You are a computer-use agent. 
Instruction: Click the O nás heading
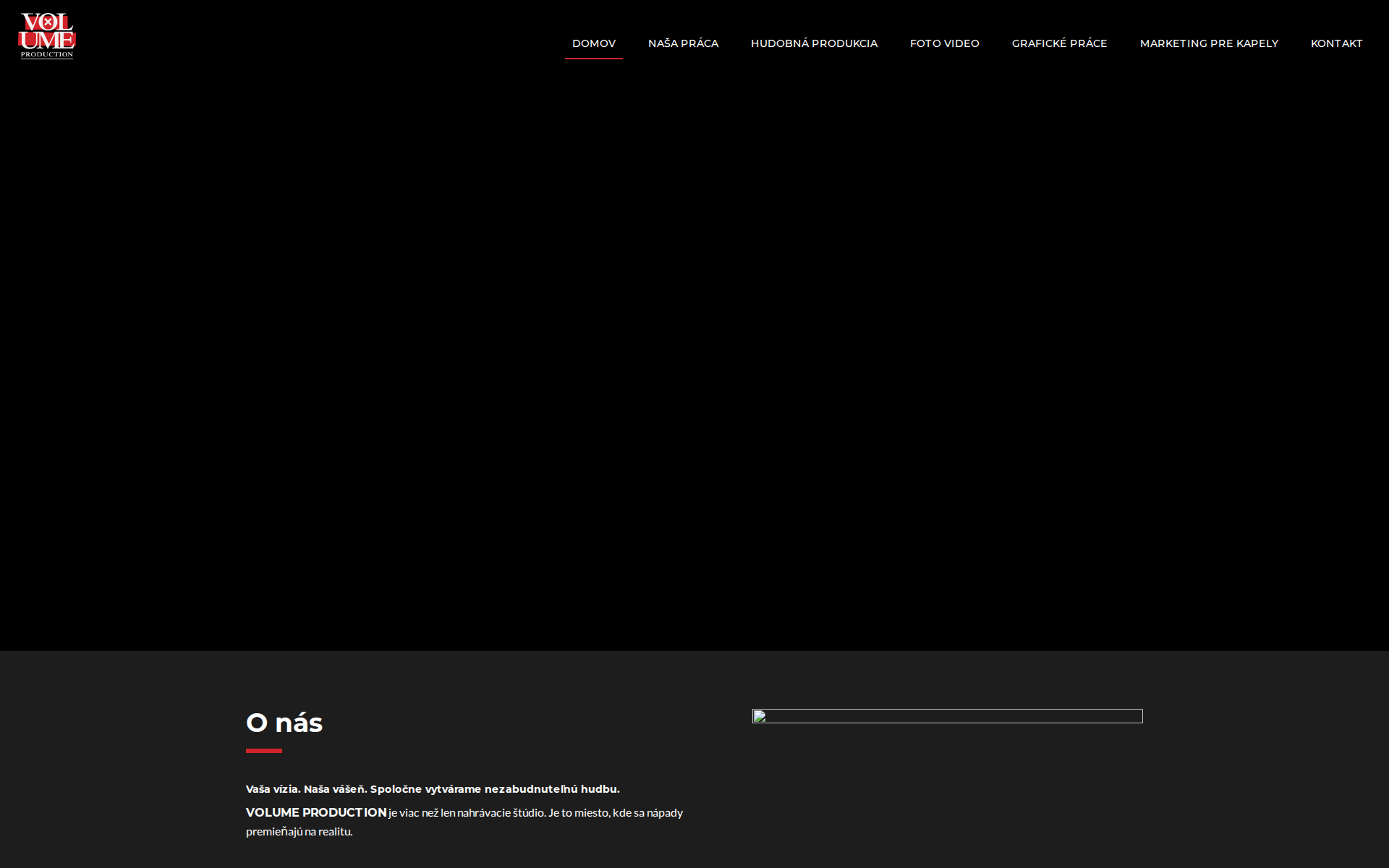click(x=284, y=722)
